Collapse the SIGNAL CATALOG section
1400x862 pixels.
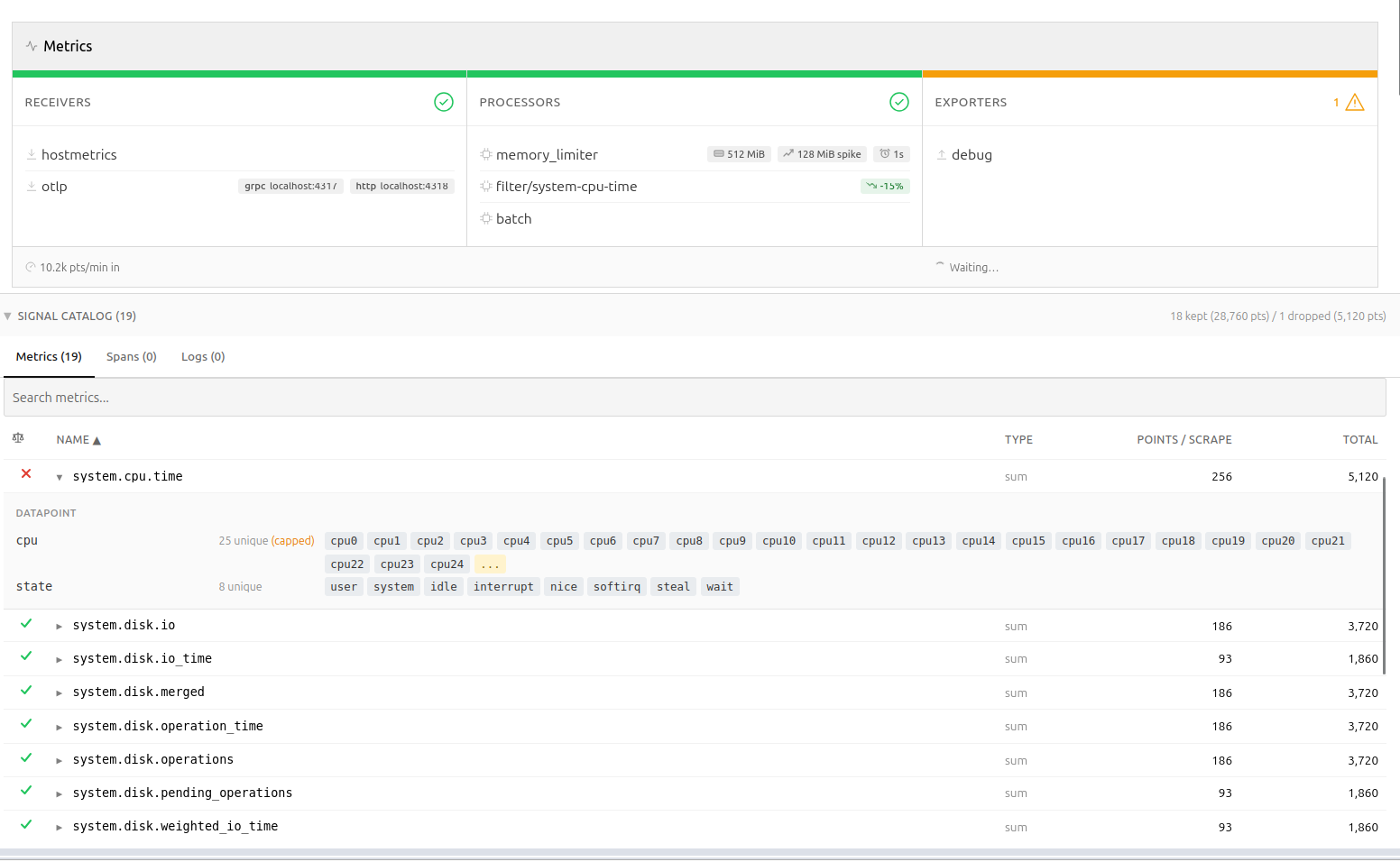pyautogui.click(x=7, y=316)
